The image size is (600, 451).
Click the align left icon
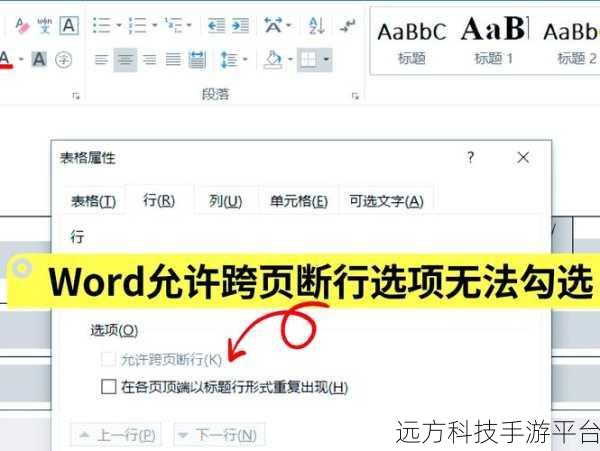coord(101,60)
